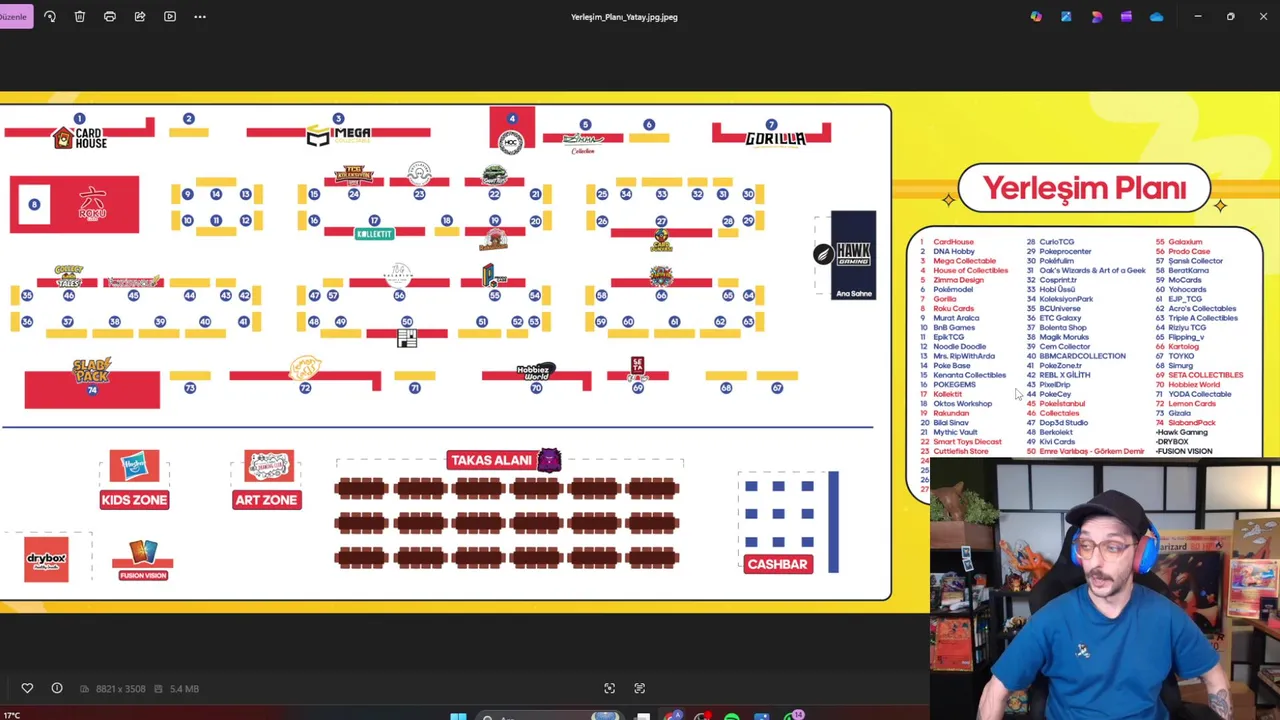Image resolution: width=1280 pixels, height=720 pixels.
Task: Open the Düzenle edit button
Action: [x=15, y=16]
